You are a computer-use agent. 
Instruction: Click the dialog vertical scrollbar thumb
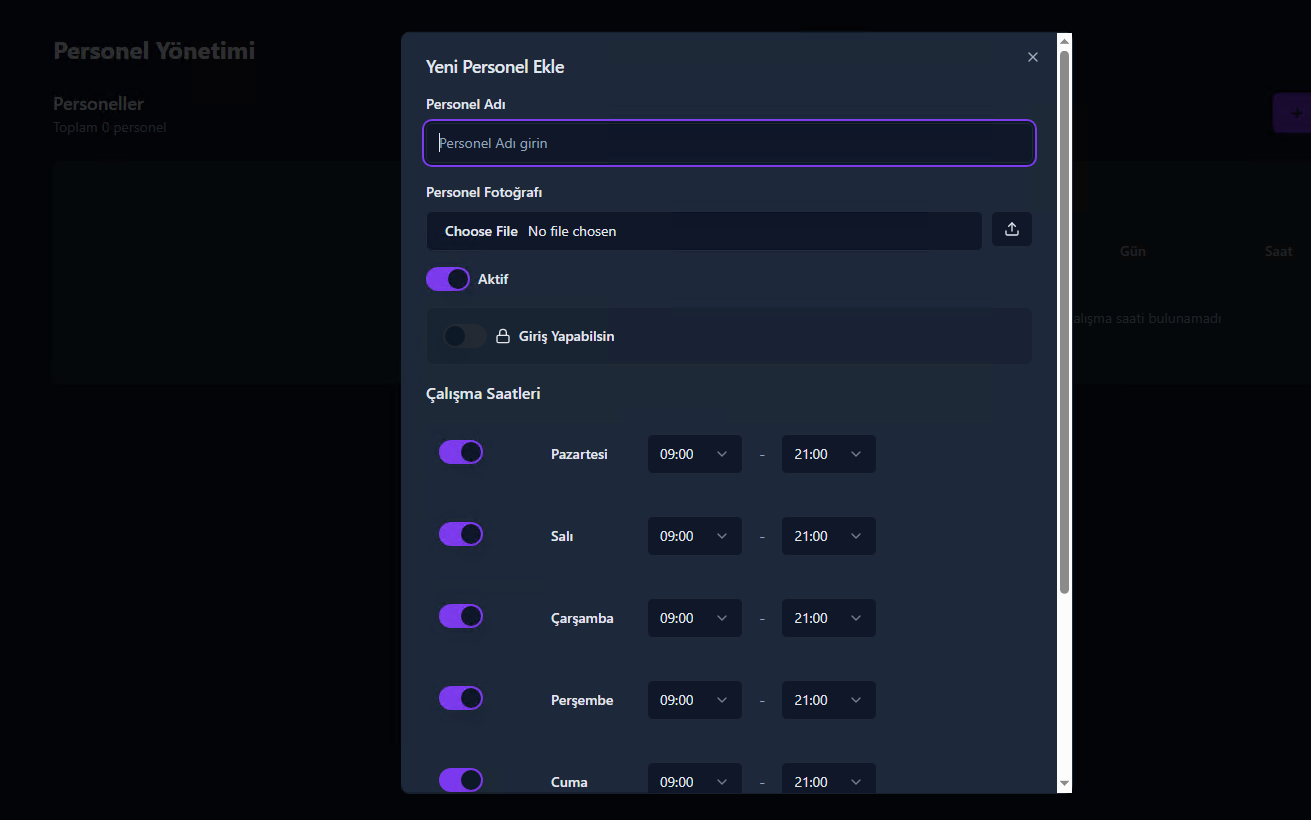(1064, 321)
